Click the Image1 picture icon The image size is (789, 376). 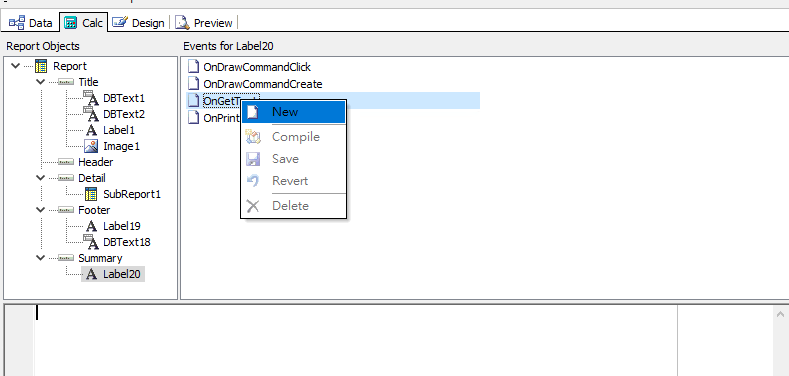click(91, 146)
